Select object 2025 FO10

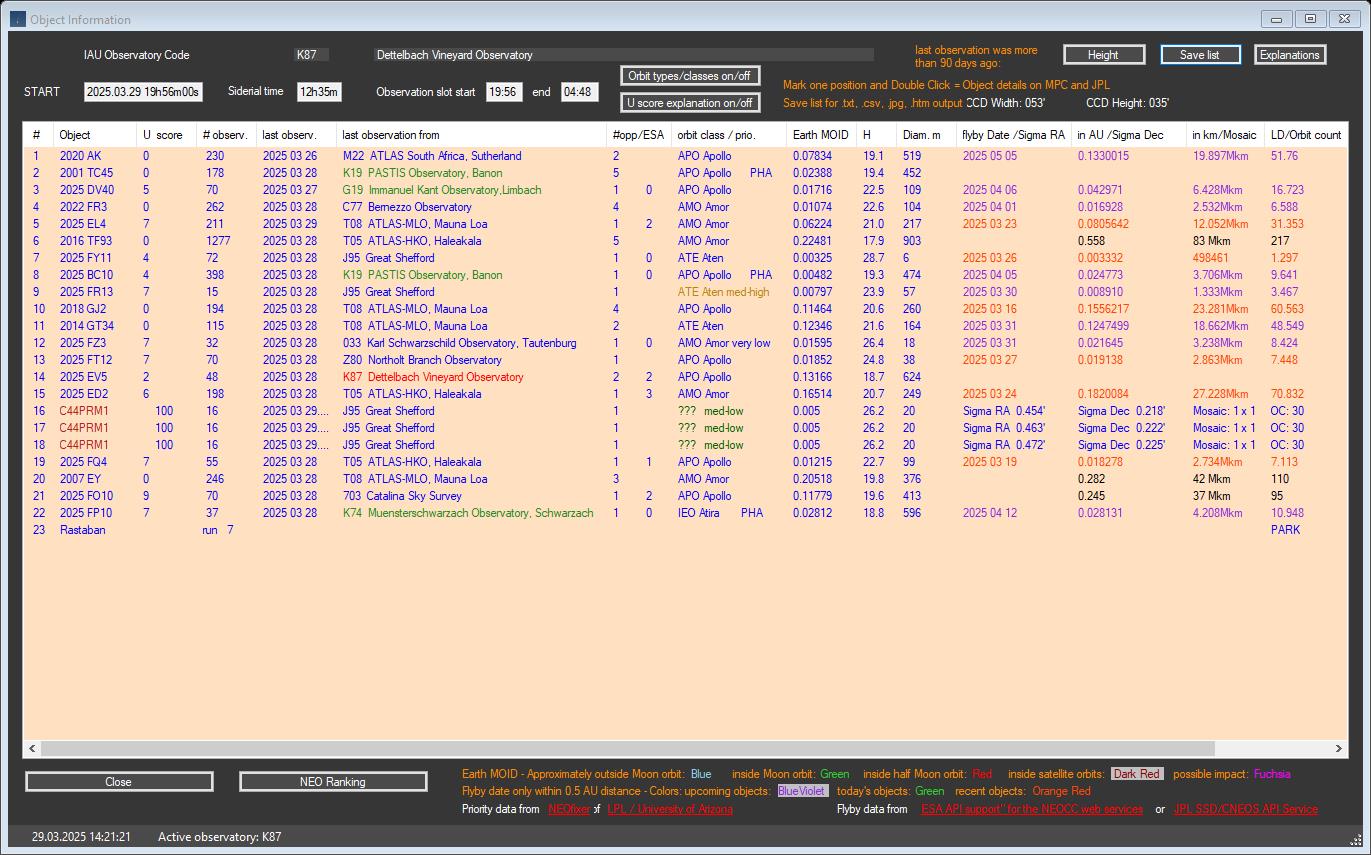(86, 496)
